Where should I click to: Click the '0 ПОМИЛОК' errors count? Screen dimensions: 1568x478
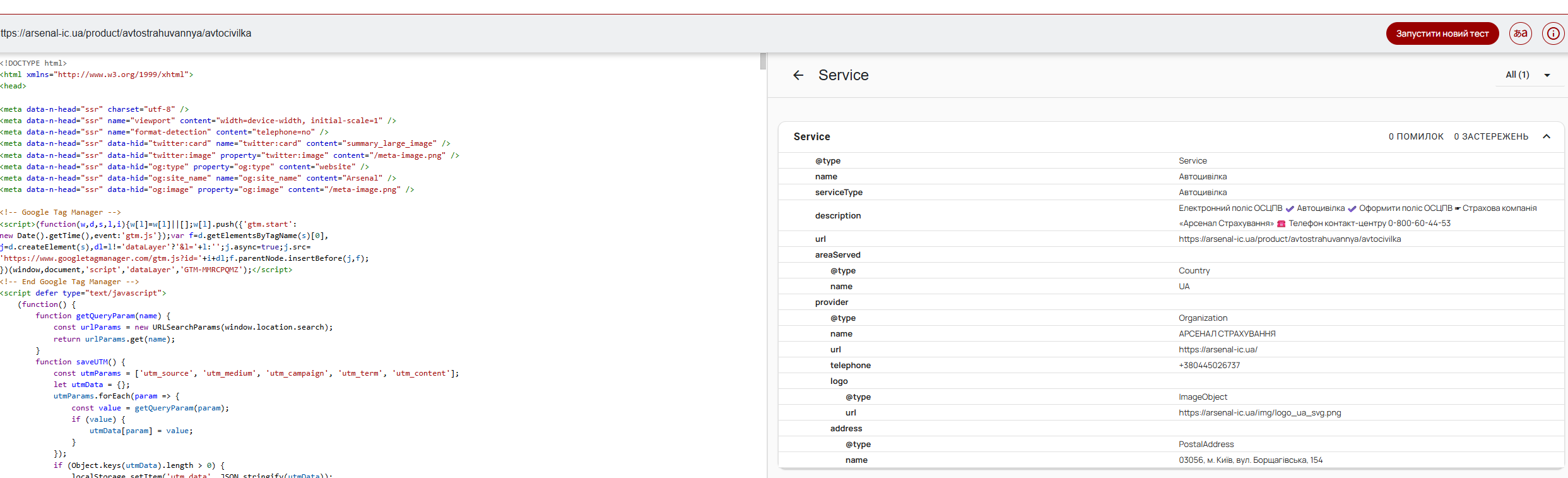pyautogui.click(x=1416, y=136)
